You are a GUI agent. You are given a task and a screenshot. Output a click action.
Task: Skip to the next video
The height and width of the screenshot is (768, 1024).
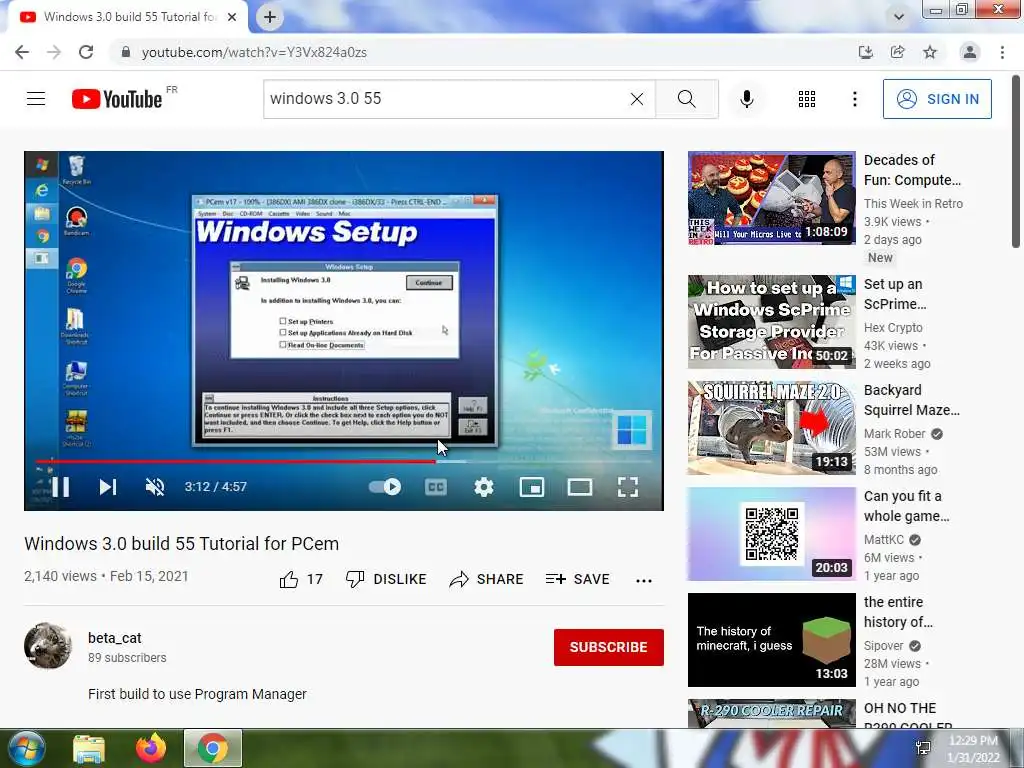(108, 487)
